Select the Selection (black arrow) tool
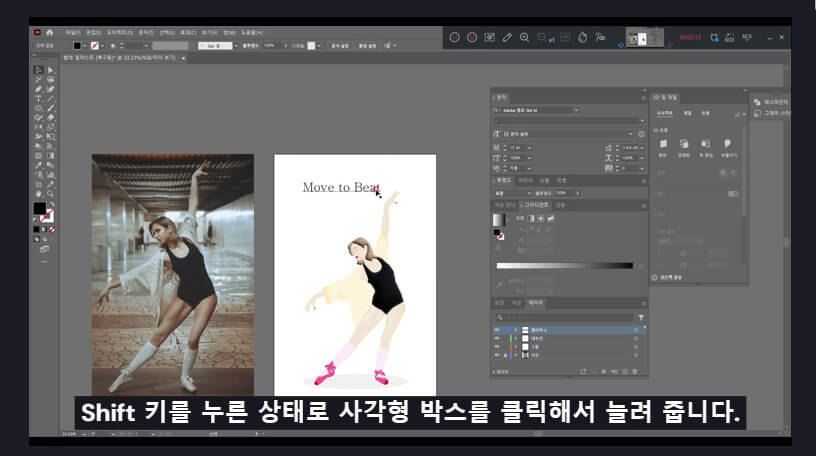The image size is (816, 456). pos(38,70)
